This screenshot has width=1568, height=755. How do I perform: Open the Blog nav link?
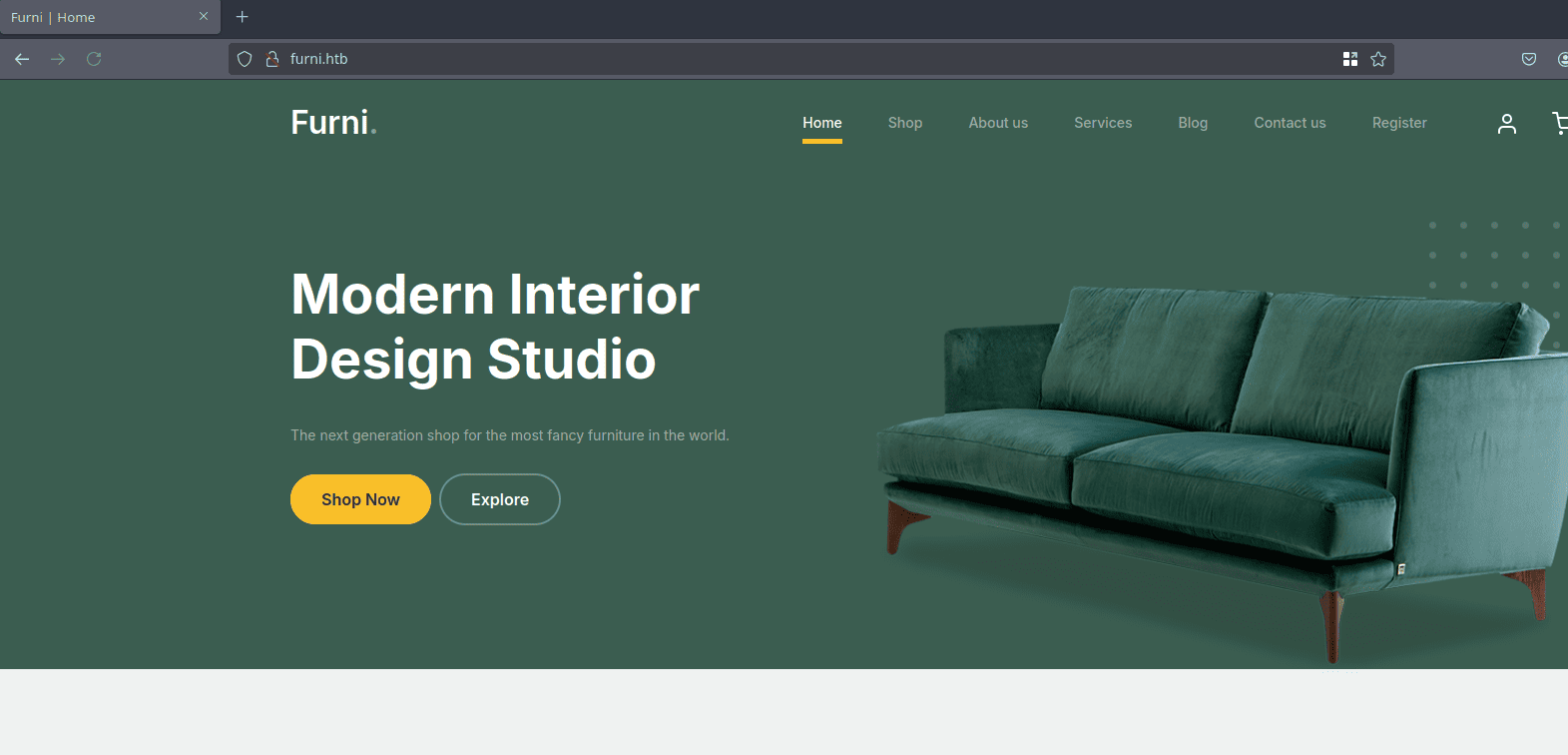(x=1193, y=123)
